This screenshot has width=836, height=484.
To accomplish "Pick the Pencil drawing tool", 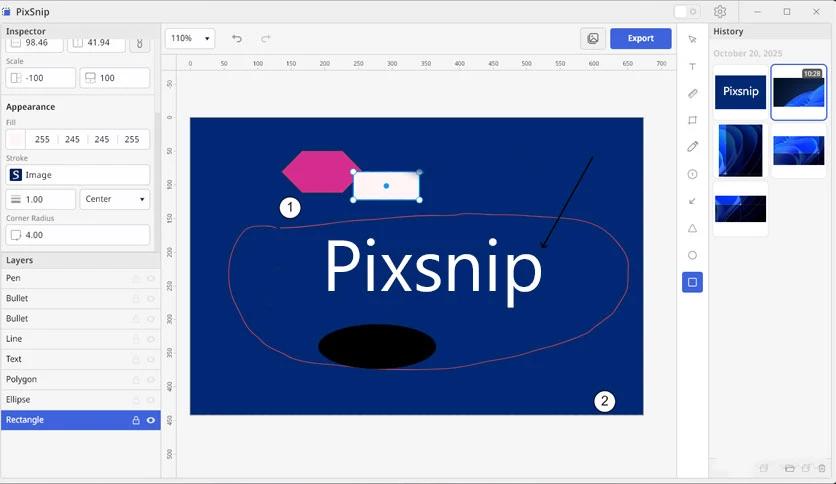I will [x=692, y=147].
